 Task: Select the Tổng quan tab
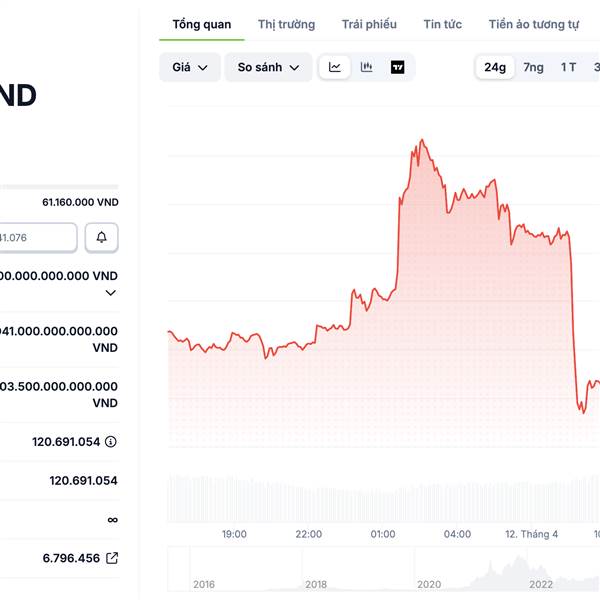[x=201, y=24]
